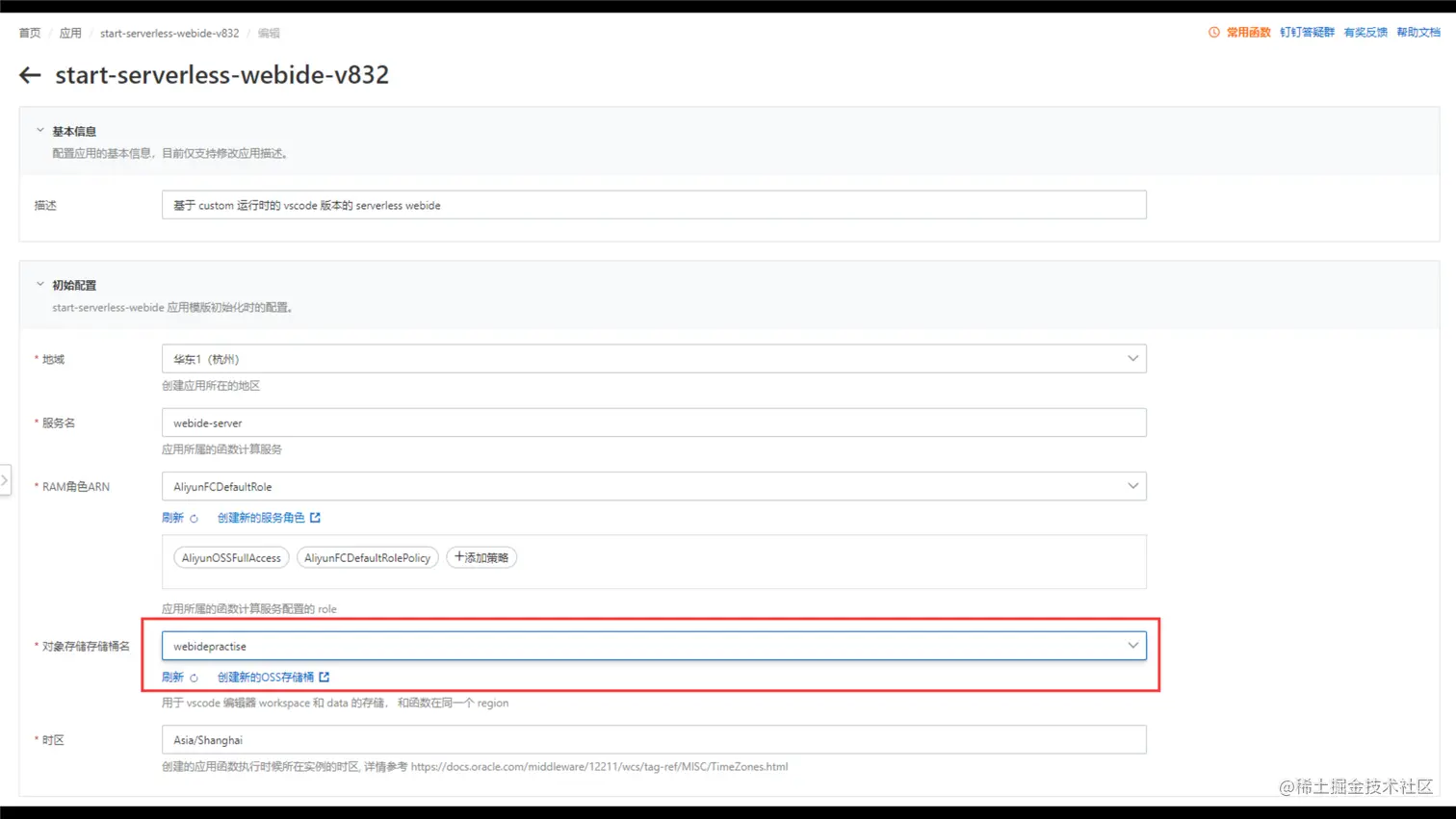Viewport: 1456px width, 819px height.
Task: Expand the left side panel arrow
Action: click(5, 479)
